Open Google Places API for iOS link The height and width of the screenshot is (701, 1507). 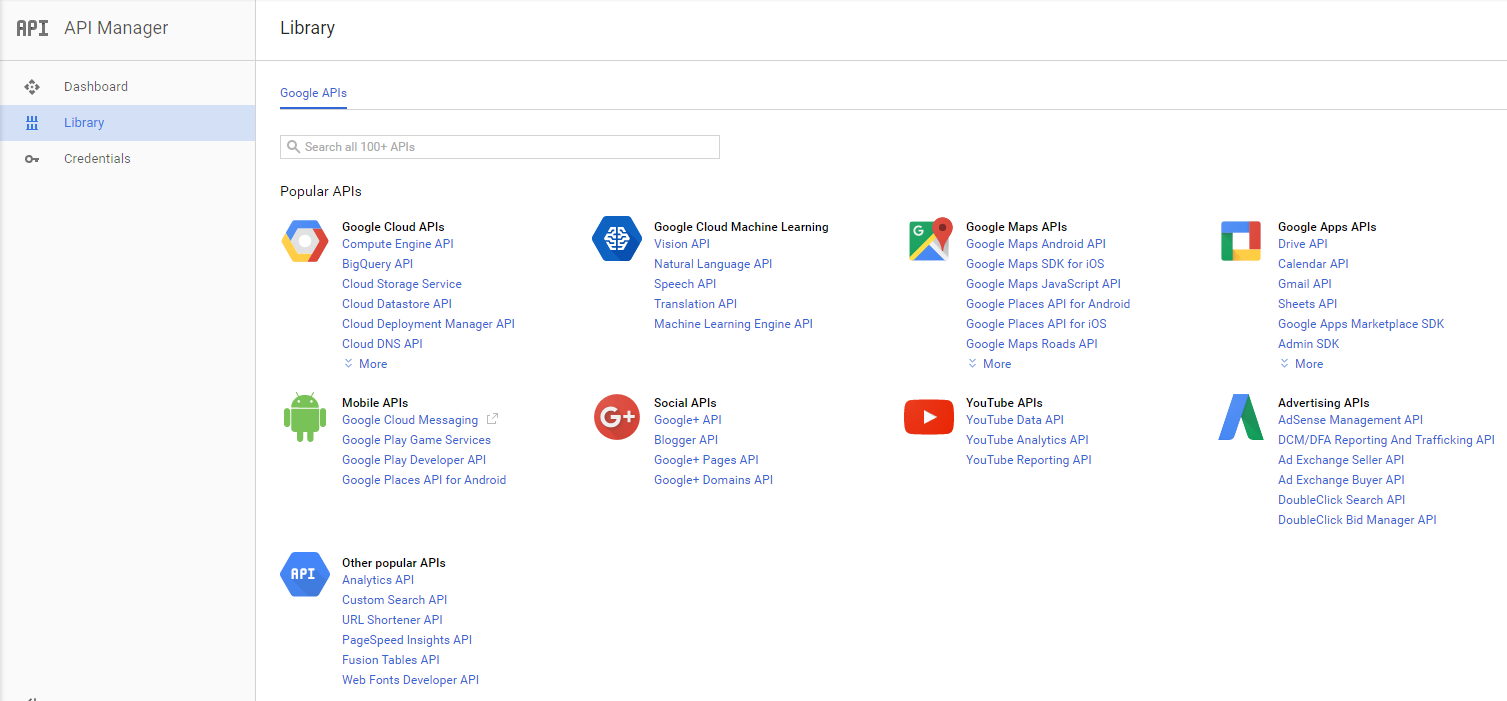(1036, 324)
